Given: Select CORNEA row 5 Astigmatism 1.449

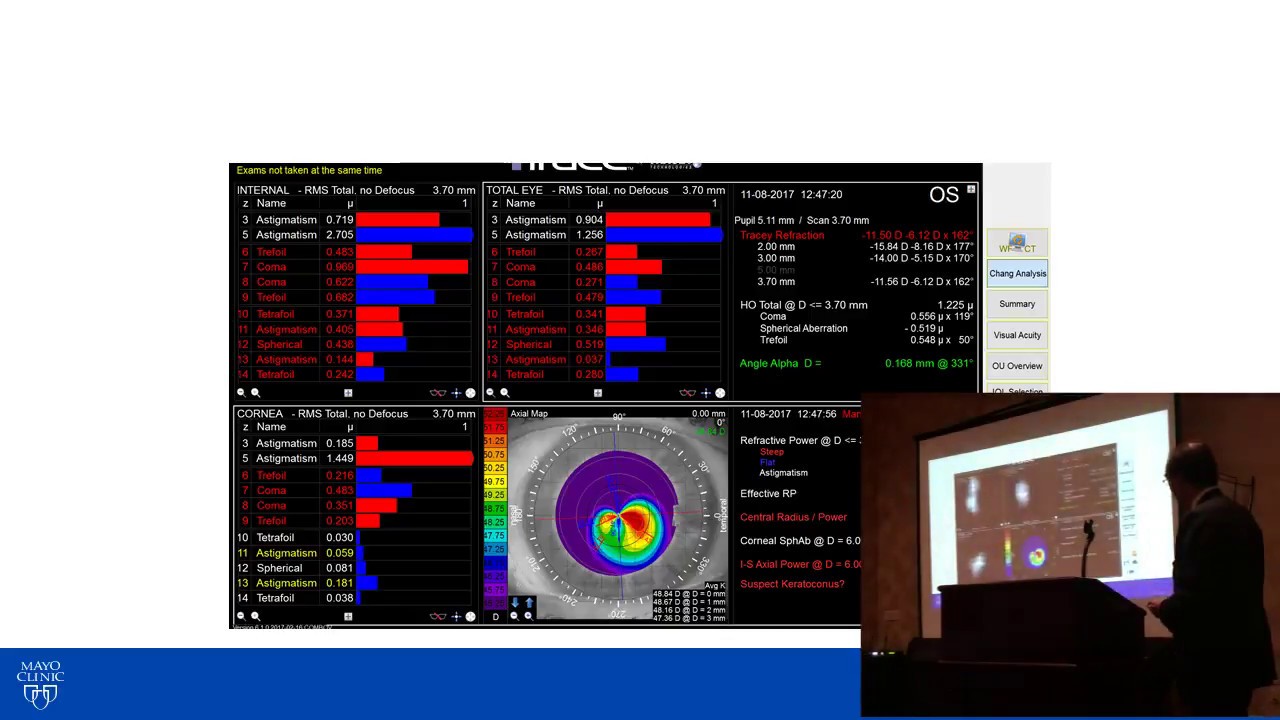Looking at the screenshot, I should (355, 458).
